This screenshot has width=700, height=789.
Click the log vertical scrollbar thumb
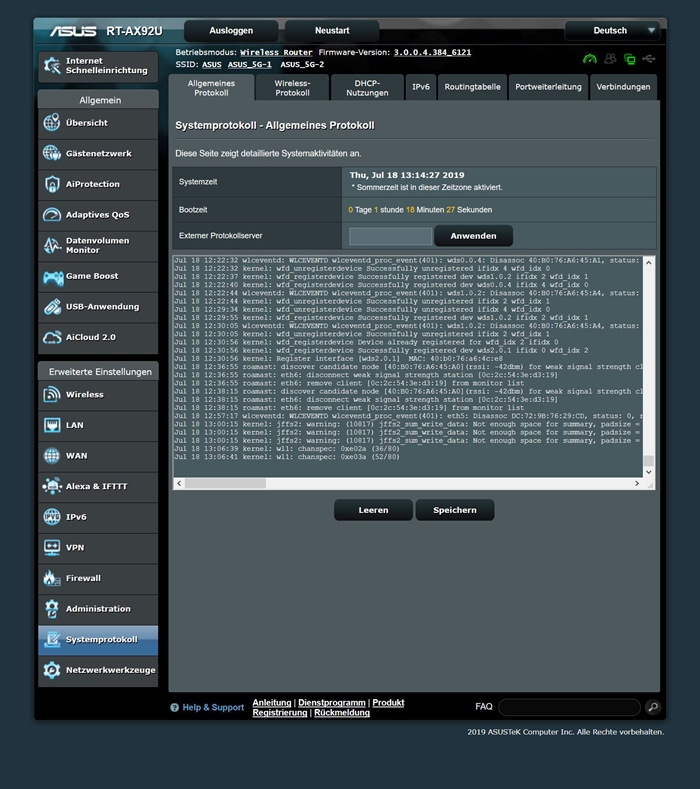[649, 460]
